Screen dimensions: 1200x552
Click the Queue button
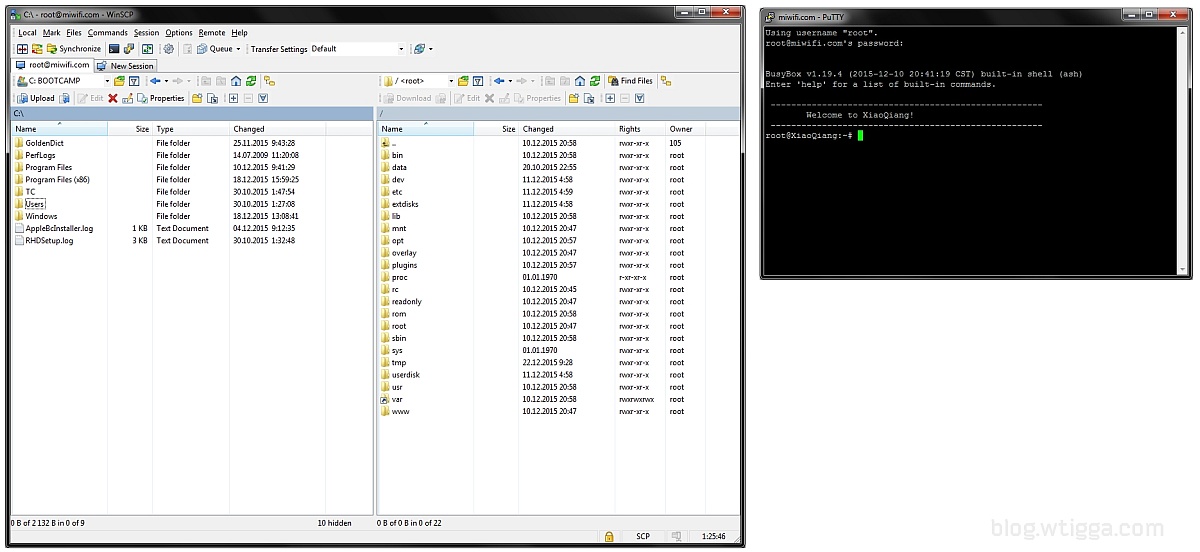pyautogui.click(x=215, y=49)
